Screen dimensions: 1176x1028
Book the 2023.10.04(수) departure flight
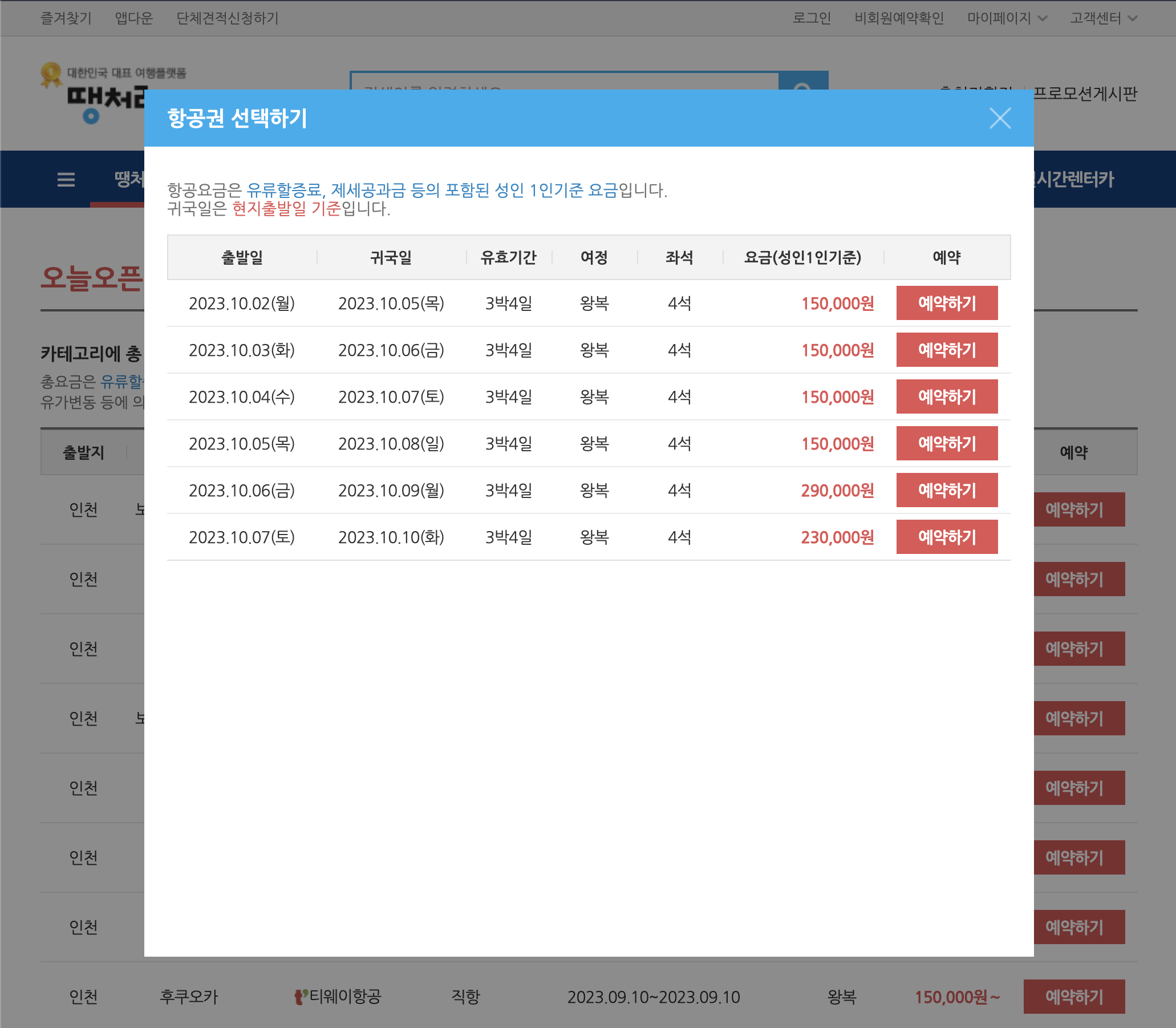tap(947, 396)
